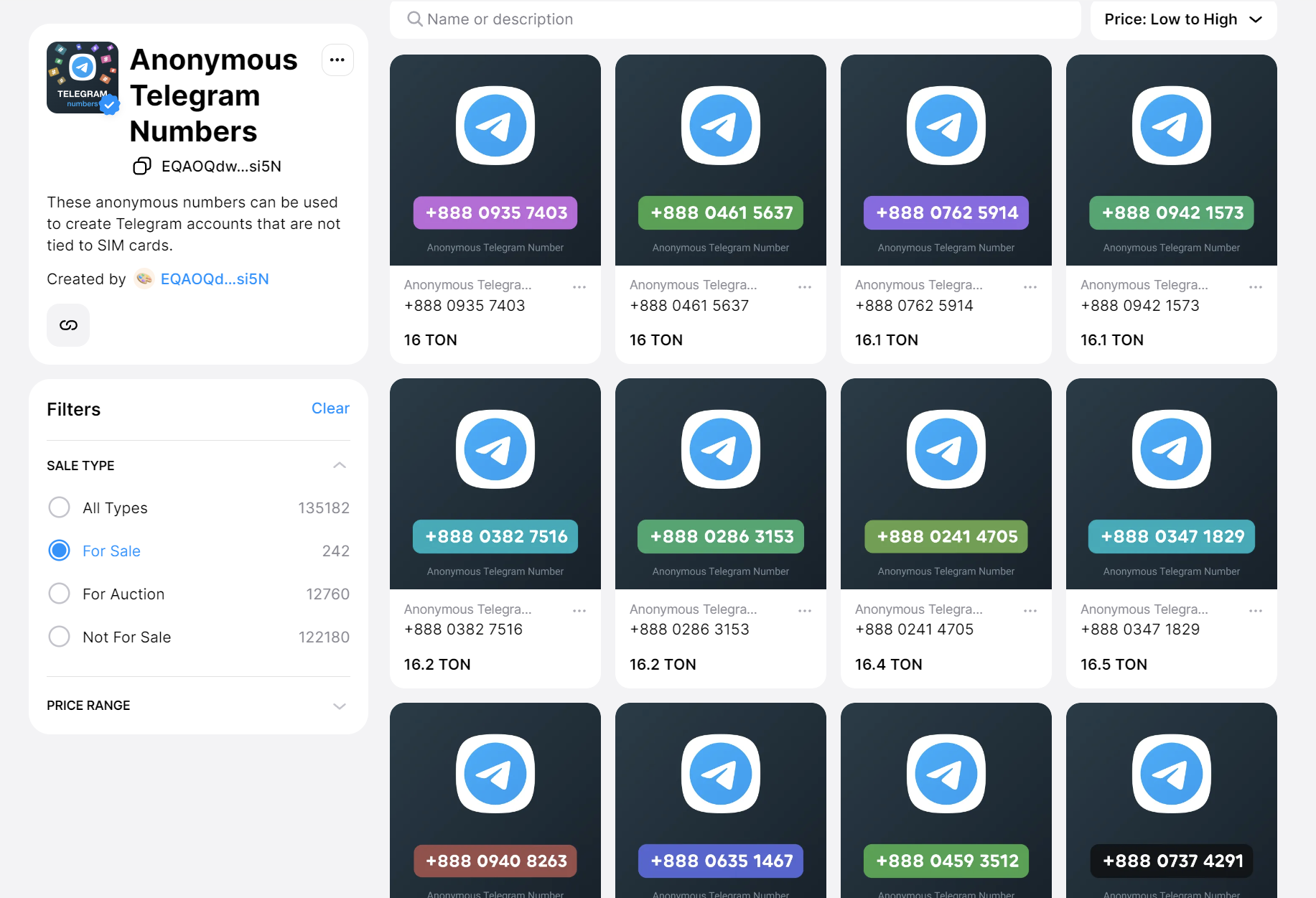Open more options for +888 0461 5637
The image size is (1316, 898).
click(805, 286)
